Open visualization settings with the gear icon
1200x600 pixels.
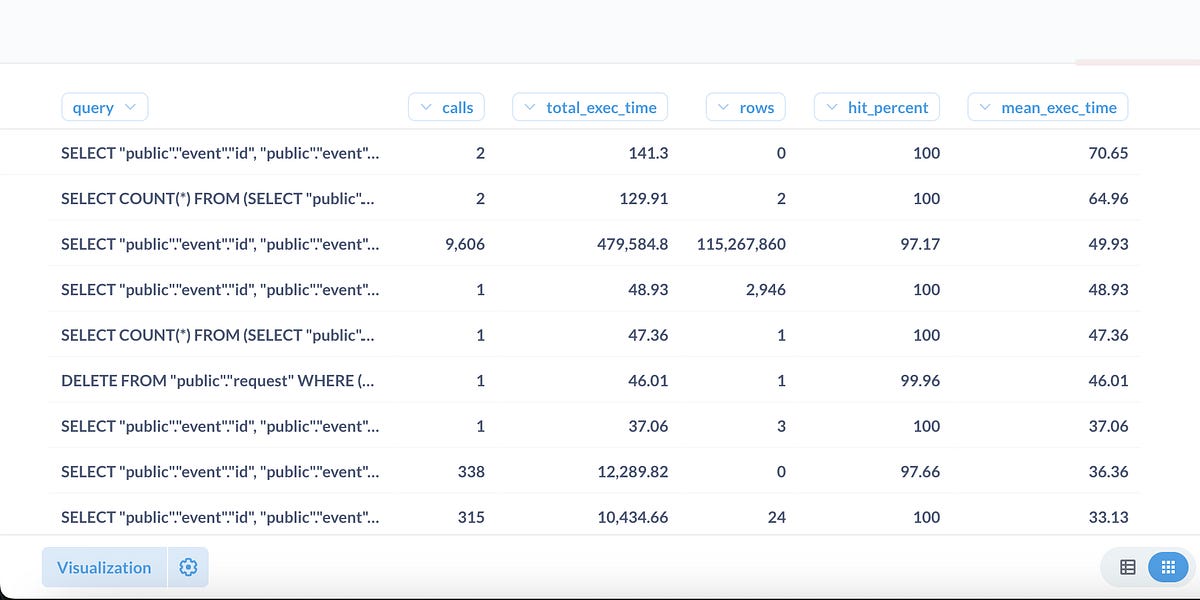188,567
